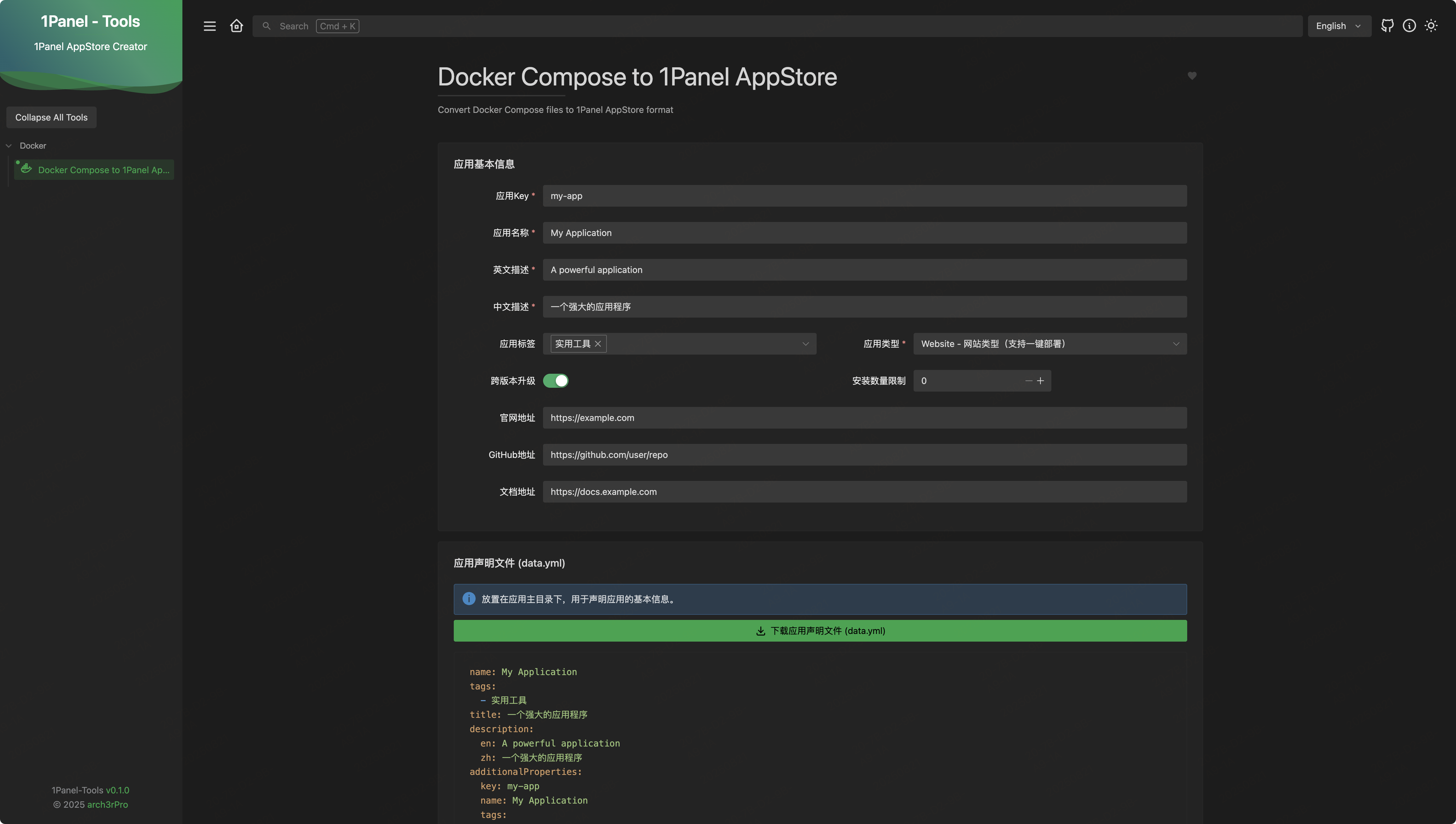The width and height of the screenshot is (1456, 824).
Task: Open the English language dropdown
Action: (1339, 26)
